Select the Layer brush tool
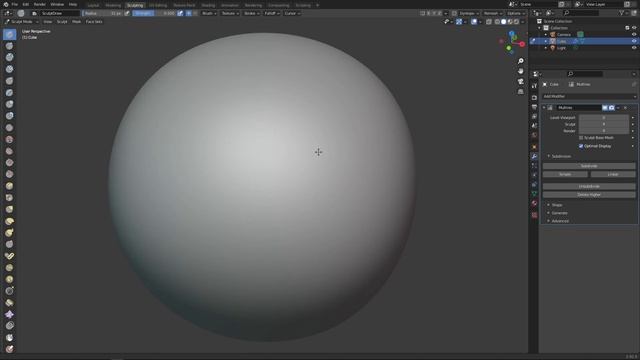This screenshot has width=640, height=360. [x=9, y=93]
